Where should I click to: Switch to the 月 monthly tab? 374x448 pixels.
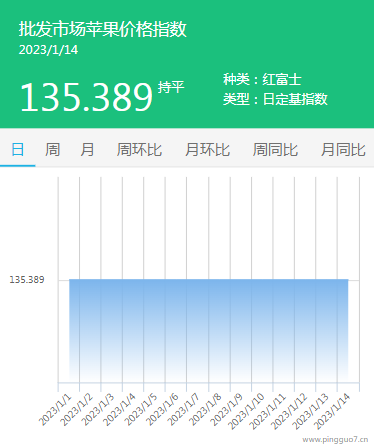pyautogui.click(x=87, y=149)
